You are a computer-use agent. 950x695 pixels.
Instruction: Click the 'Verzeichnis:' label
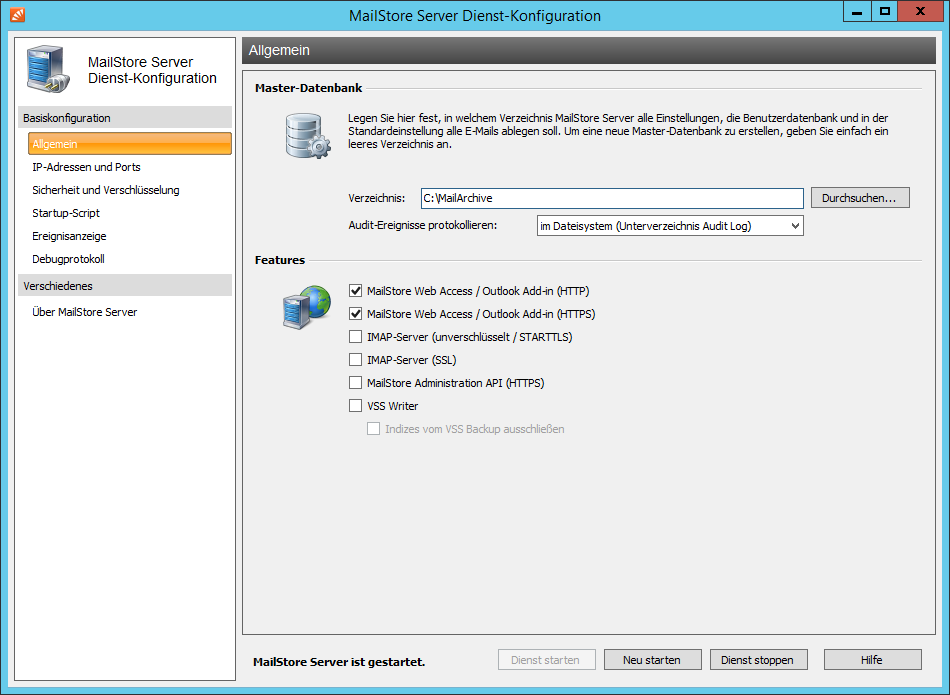point(376,198)
